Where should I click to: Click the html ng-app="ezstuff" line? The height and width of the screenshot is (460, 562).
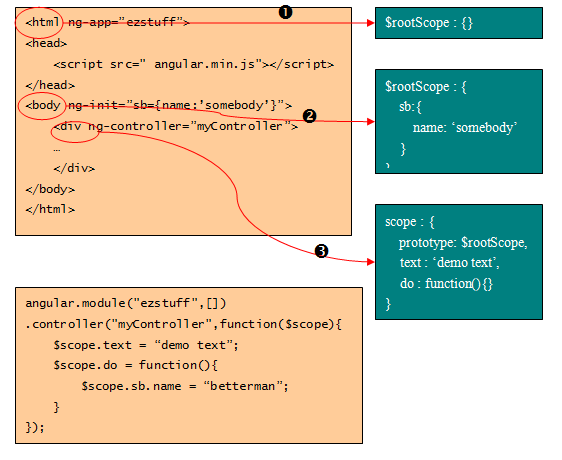coord(107,23)
